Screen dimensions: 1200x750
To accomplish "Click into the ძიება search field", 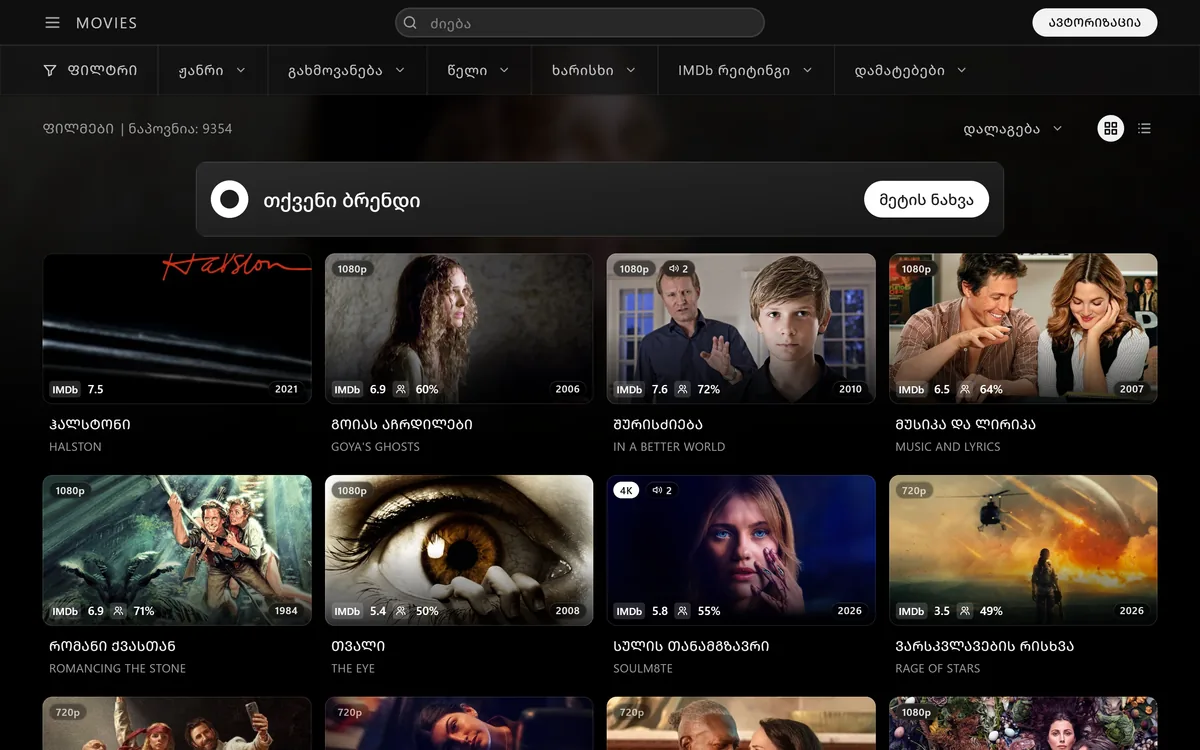I will pos(580,23).
